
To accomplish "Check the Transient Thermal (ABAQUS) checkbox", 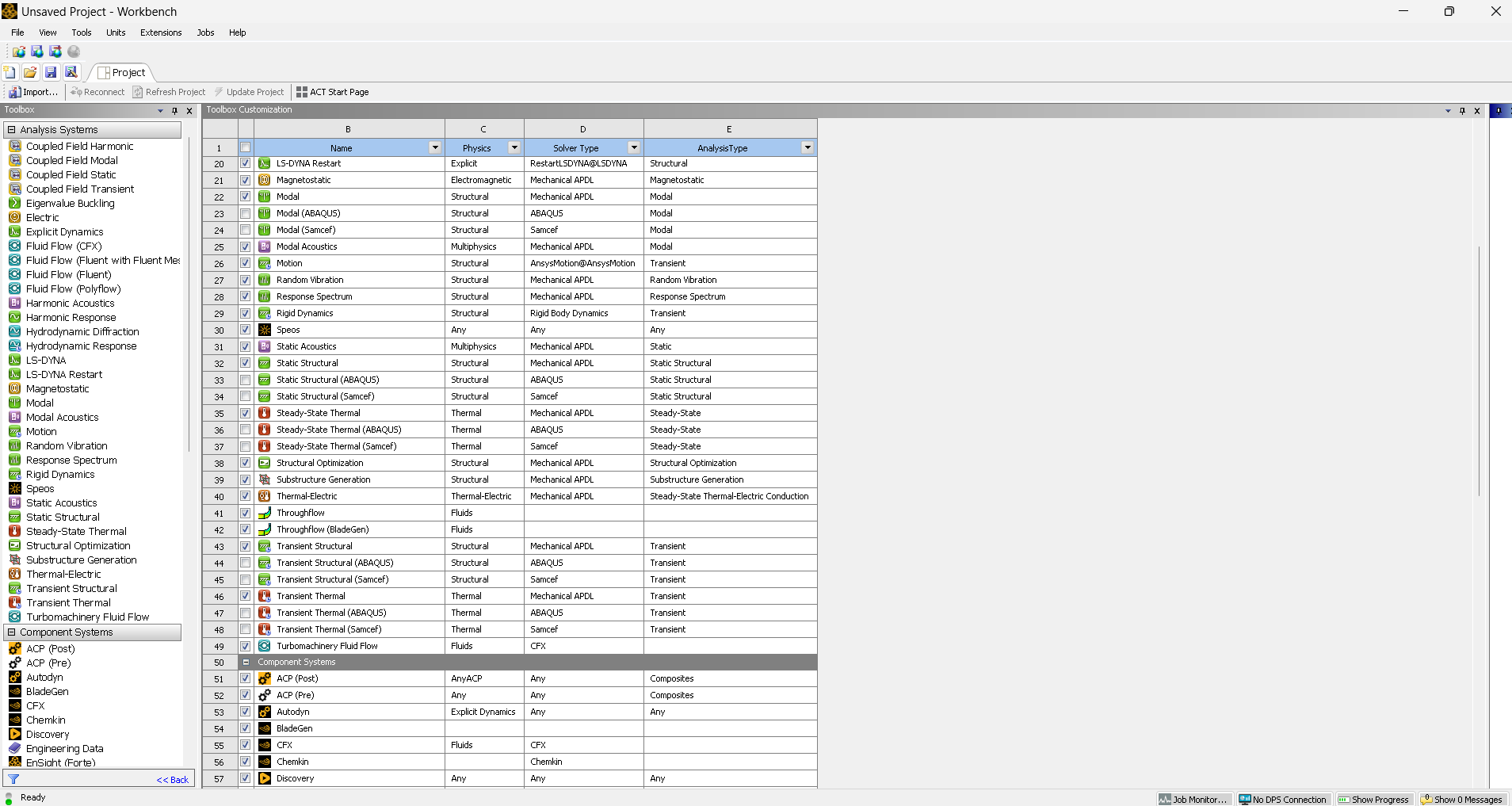I will point(246,613).
